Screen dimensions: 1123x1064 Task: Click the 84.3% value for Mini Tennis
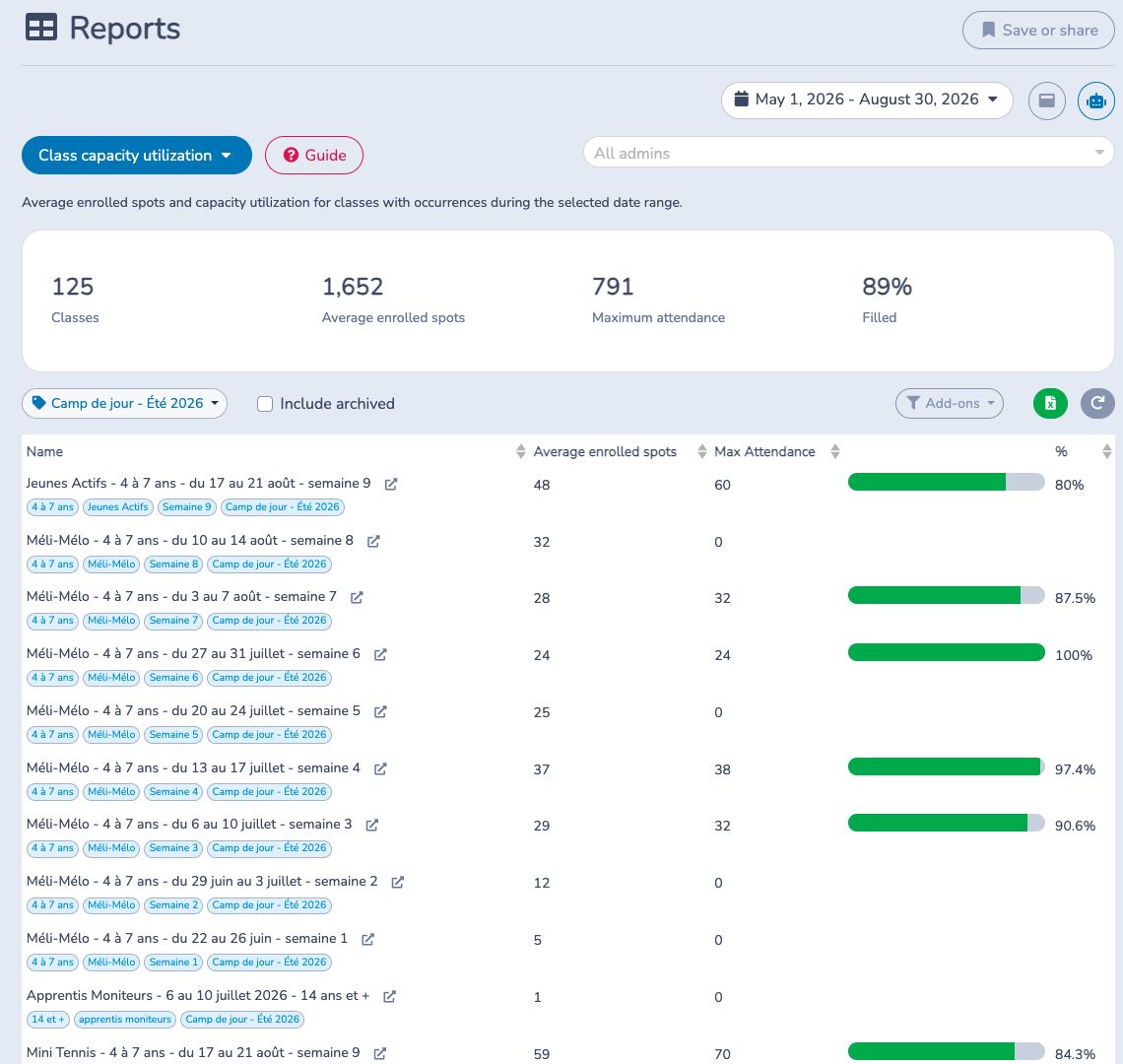1075,1055
